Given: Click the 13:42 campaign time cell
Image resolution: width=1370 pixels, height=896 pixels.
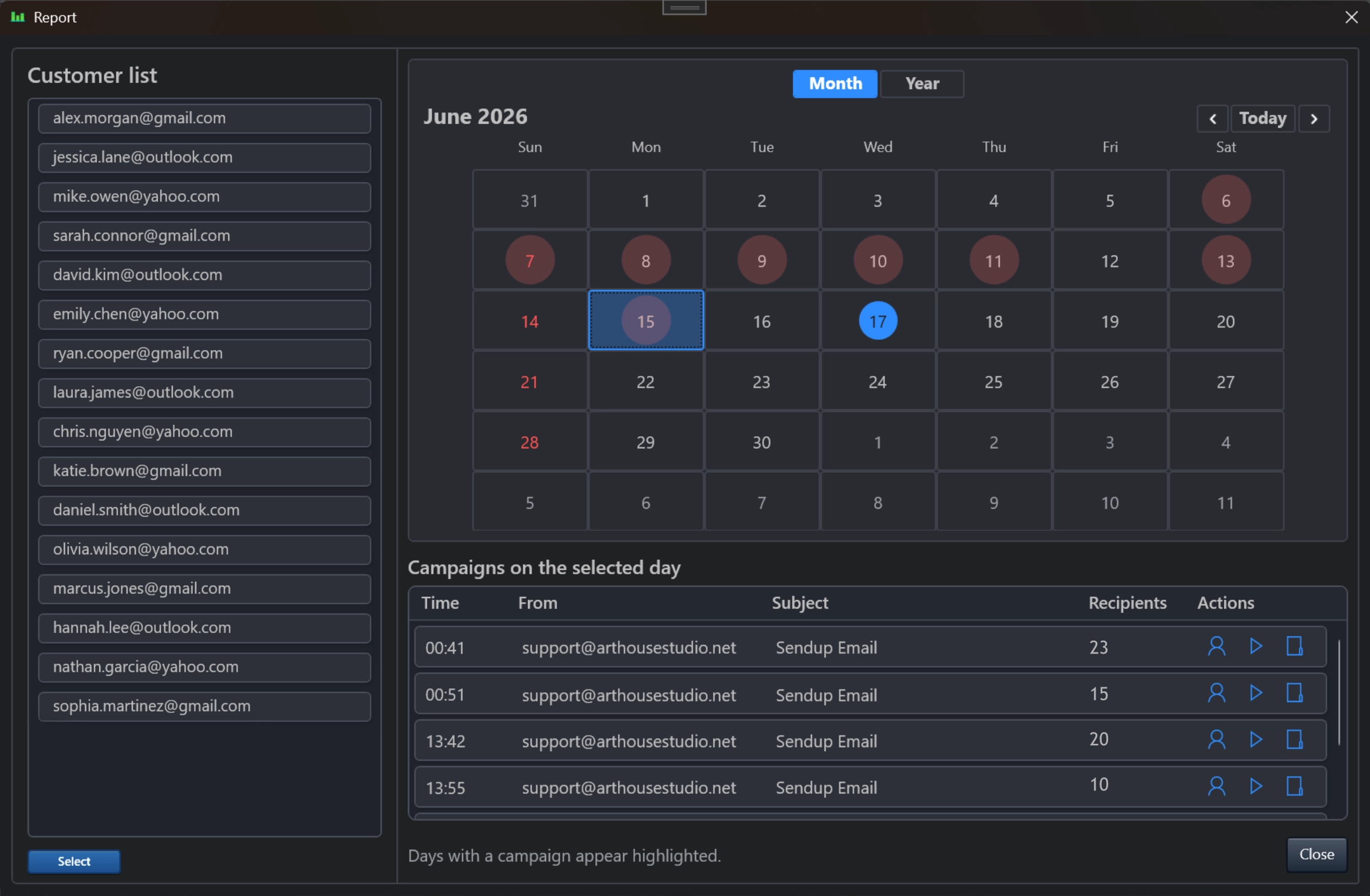Looking at the screenshot, I should pyautogui.click(x=445, y=741).
